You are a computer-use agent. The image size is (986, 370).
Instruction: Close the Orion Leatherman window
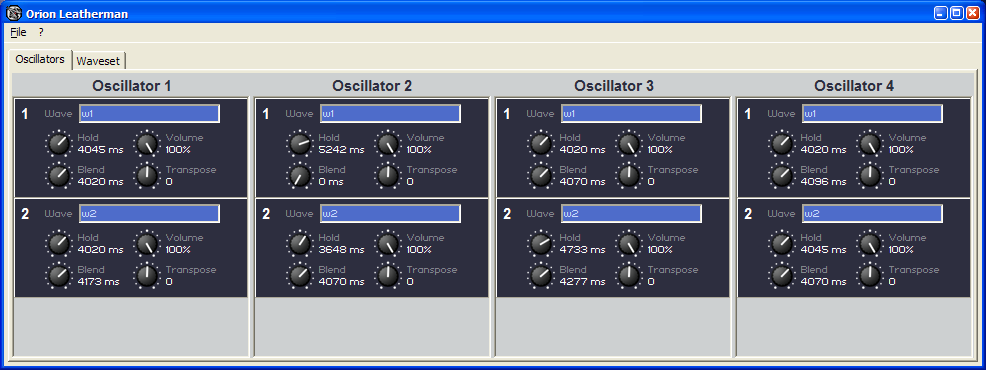[972, 13]
